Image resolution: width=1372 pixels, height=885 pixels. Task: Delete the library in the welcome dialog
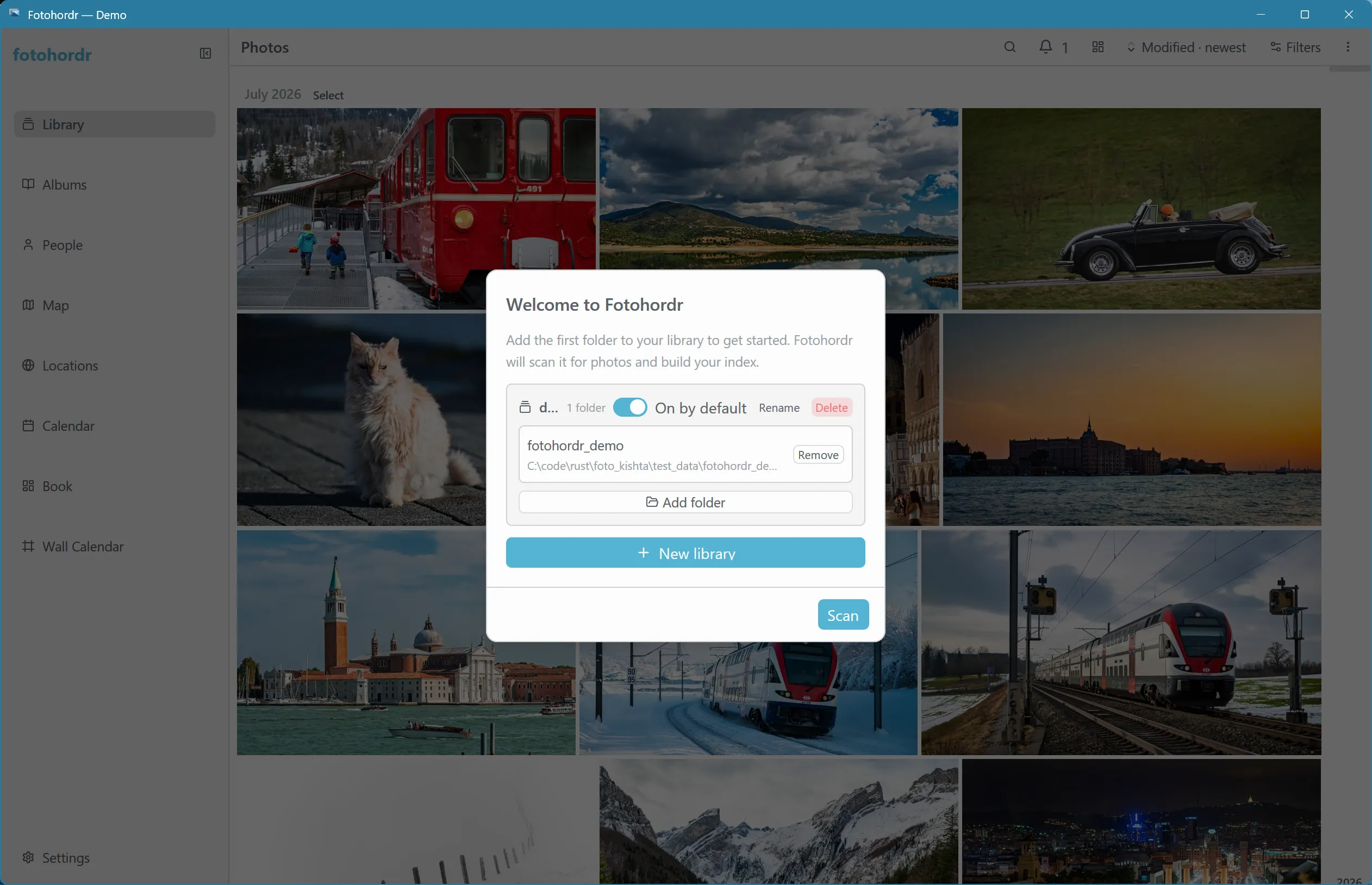tap(831, 407)
